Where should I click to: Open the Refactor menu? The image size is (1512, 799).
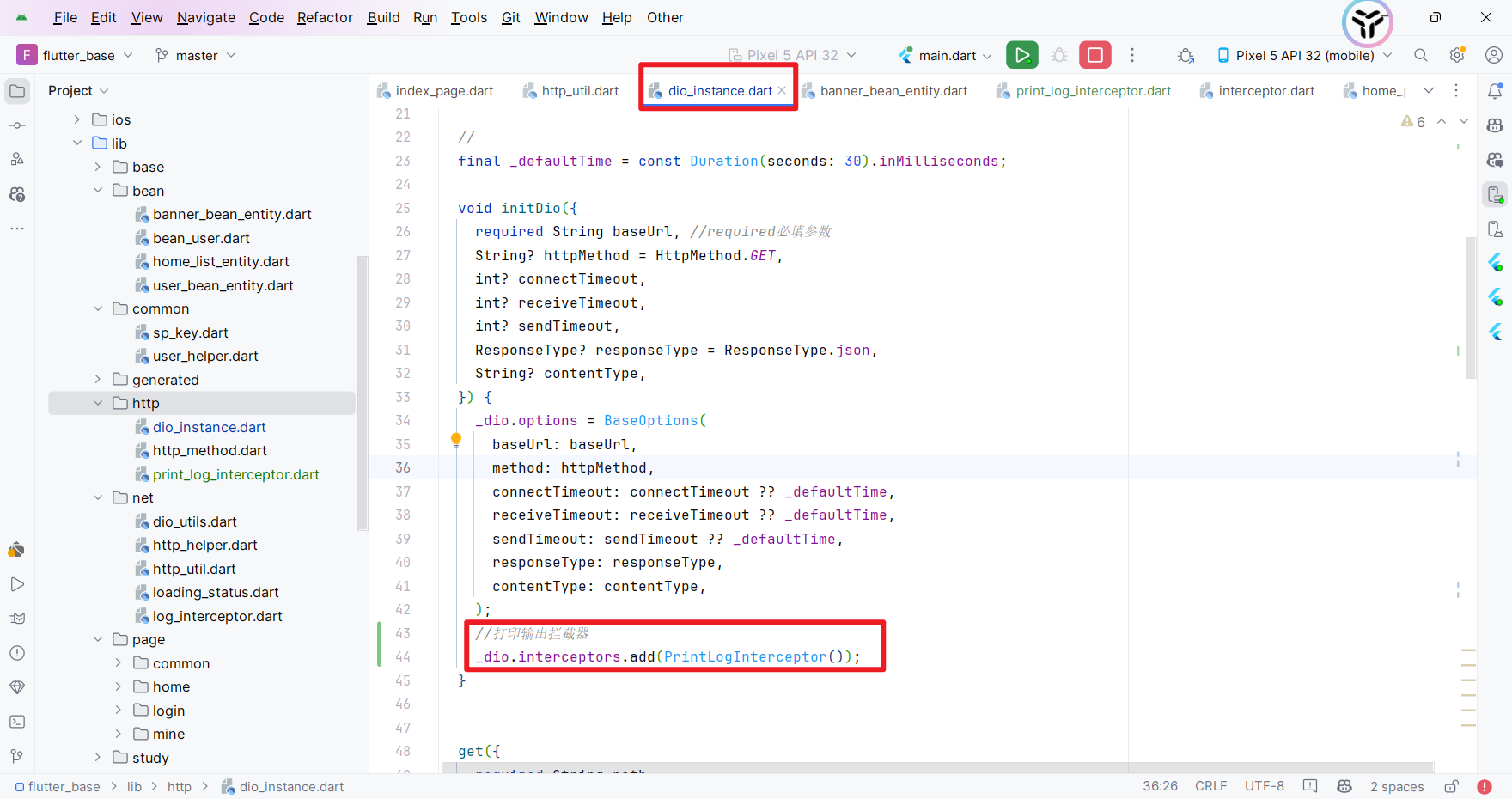[325, 17]
